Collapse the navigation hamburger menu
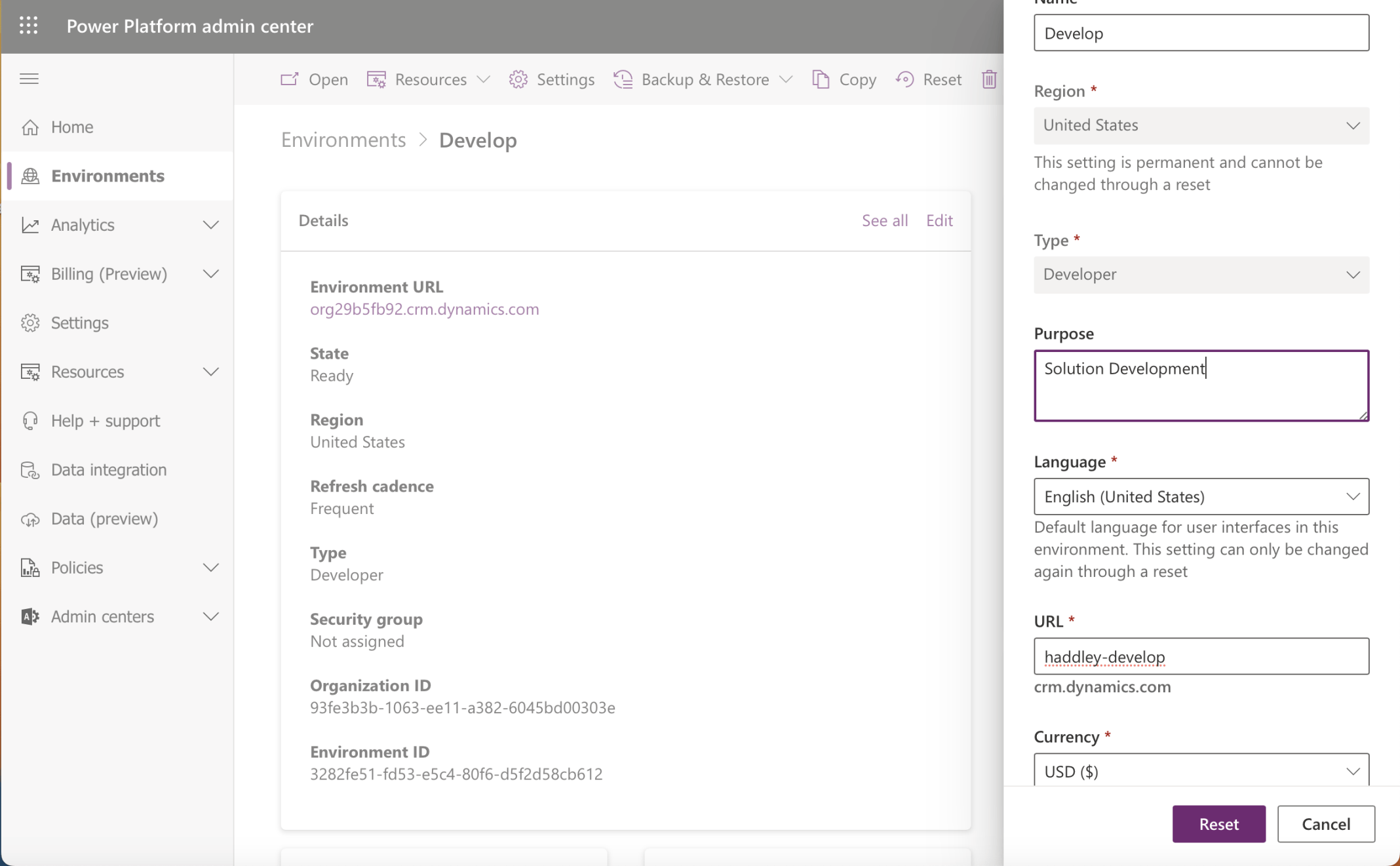The width and height of the screenshot is (1400, 866). click(x=29, y=79)
